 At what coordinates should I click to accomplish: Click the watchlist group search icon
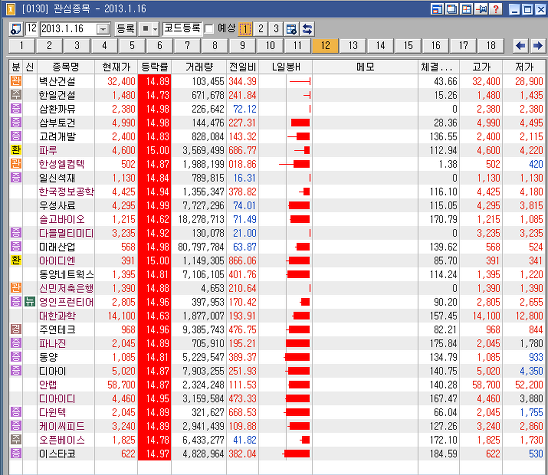[15, 29]
